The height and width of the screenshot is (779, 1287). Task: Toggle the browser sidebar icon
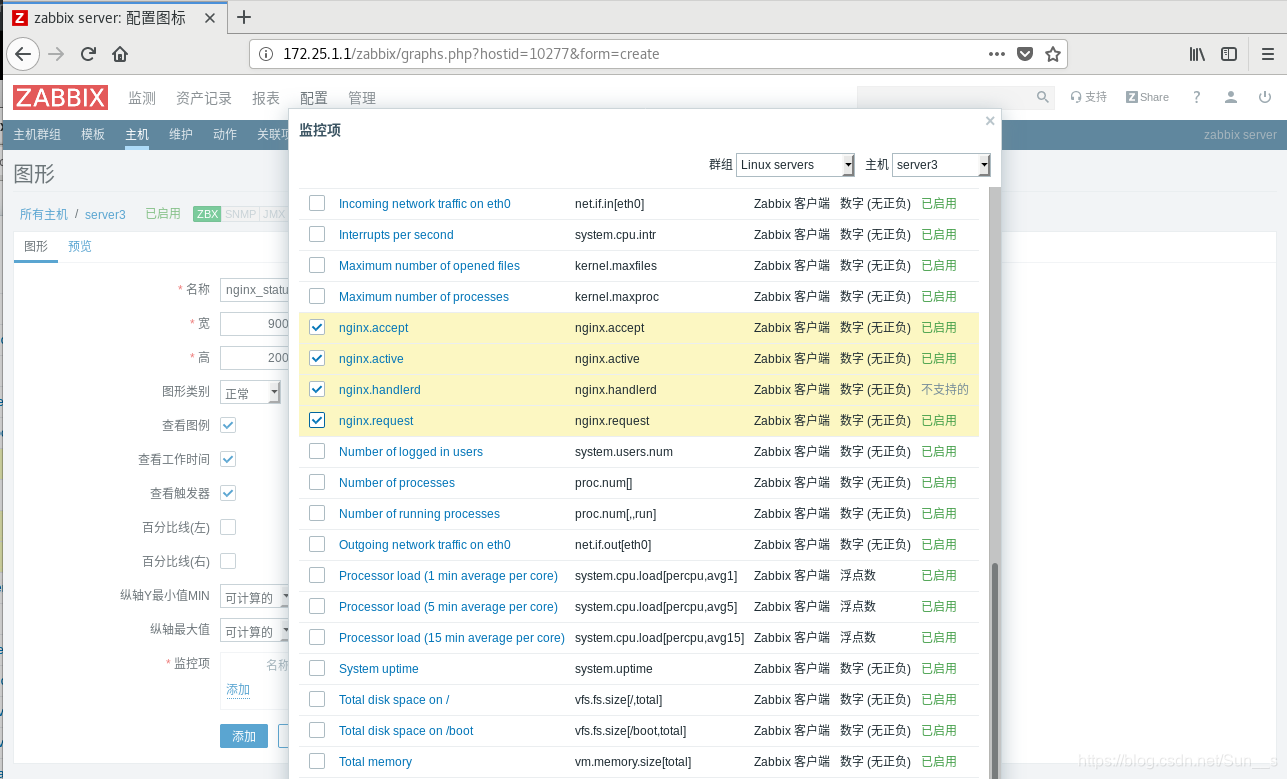tap(1229, 54)
